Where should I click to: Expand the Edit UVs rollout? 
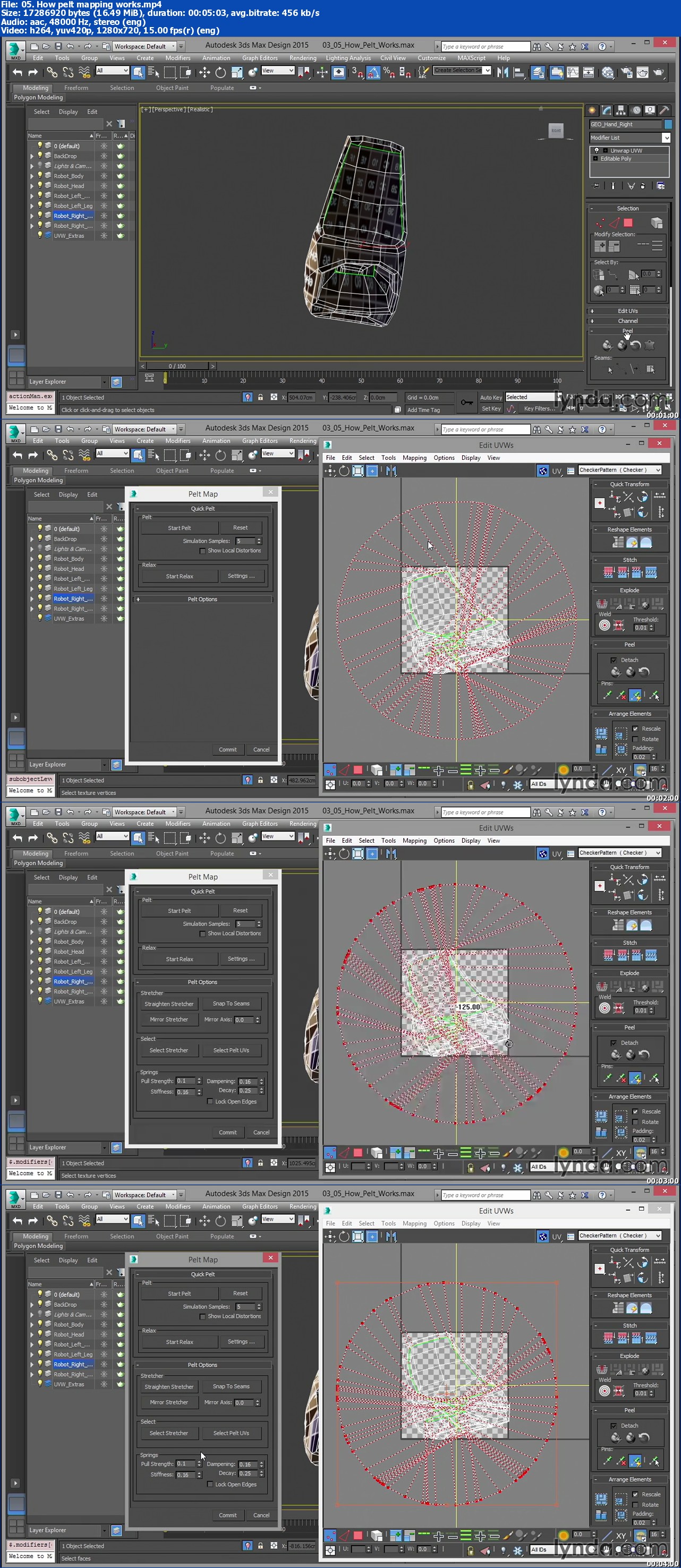coord(627,311)
